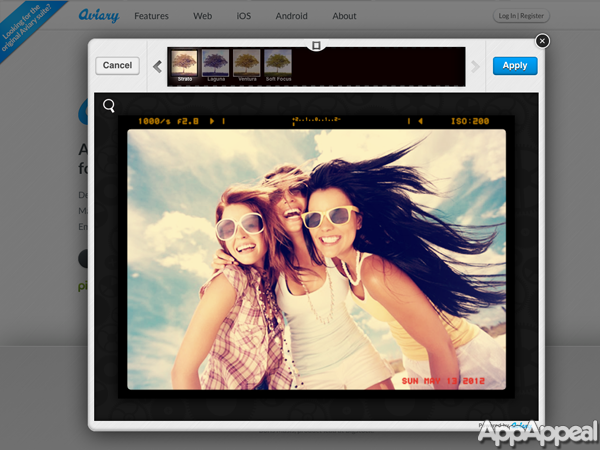Select the Strato filter thumbnail
Viewport: 600px width, 450px height.
[185, 62]
